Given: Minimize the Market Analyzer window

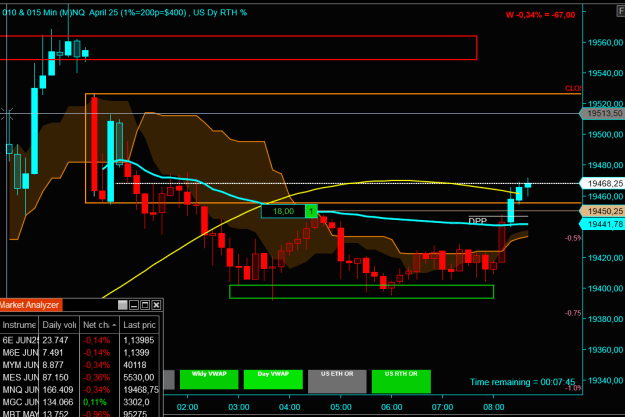Looking at the screenshot, I should coord(134,305).
